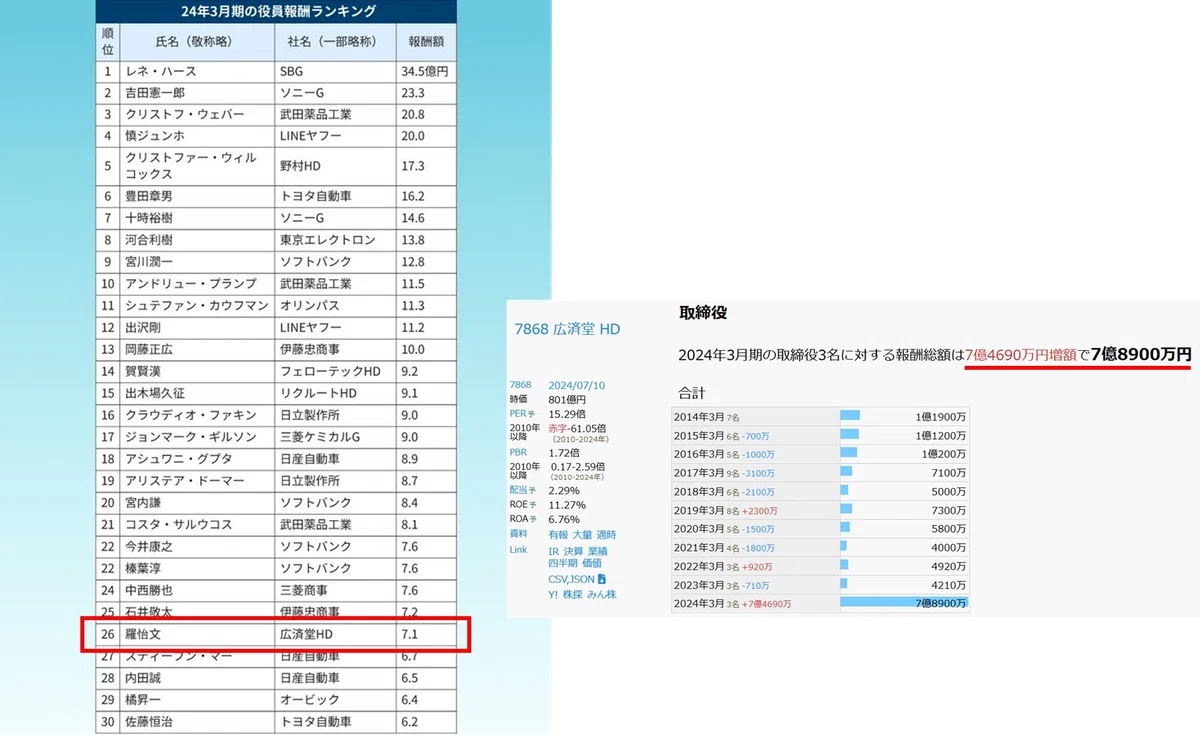Image resolution: width=1200 pixels, height=735 pixels.
Task: Click the 合計 subheading
Action: point(692,394)
